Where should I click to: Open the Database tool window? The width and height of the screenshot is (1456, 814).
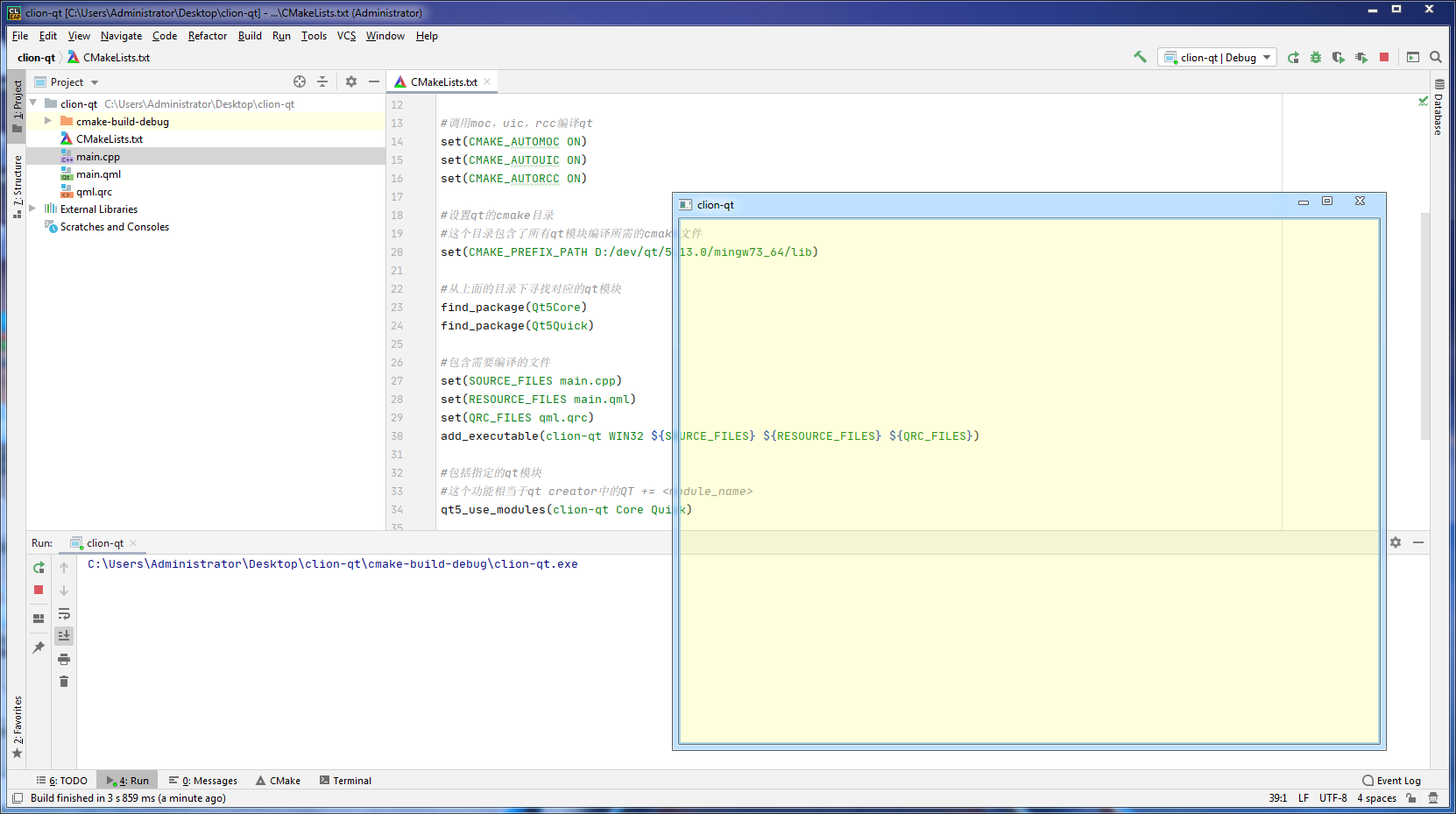[1438, 107]
